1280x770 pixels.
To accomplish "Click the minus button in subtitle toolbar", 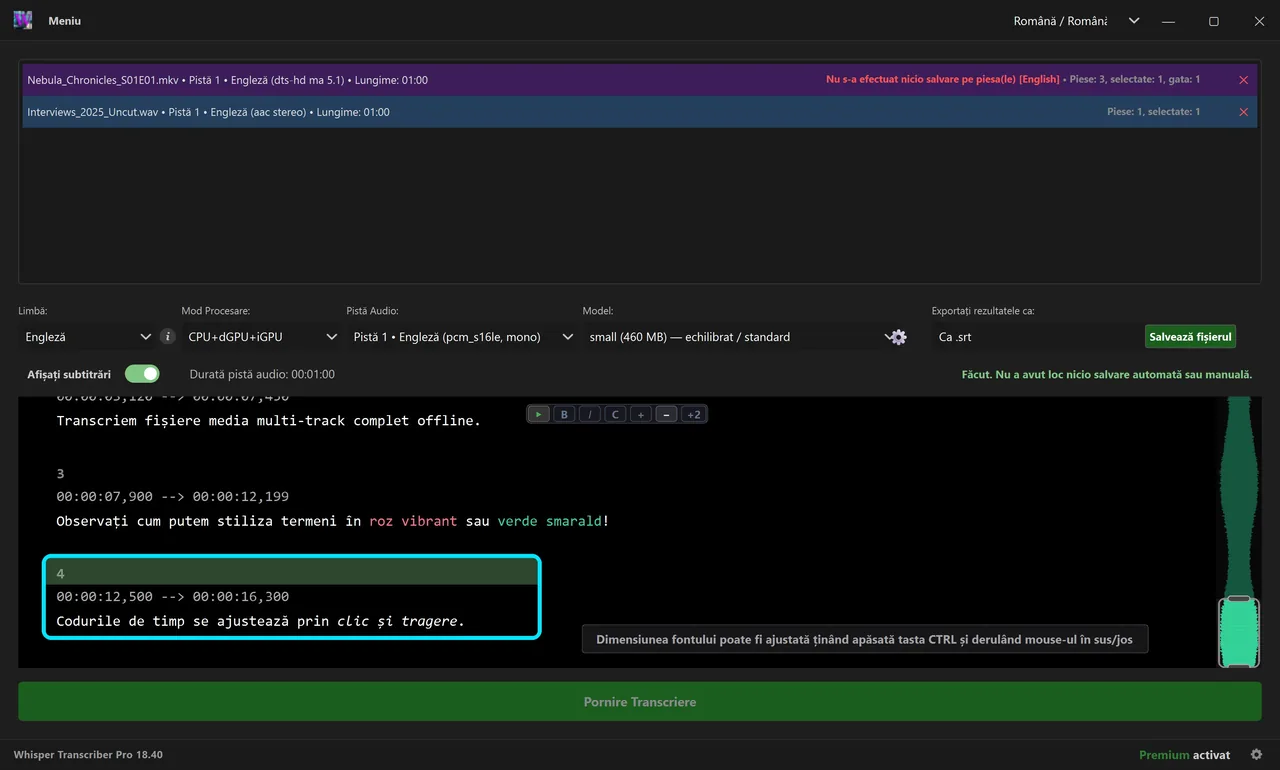I will [667, 414].
